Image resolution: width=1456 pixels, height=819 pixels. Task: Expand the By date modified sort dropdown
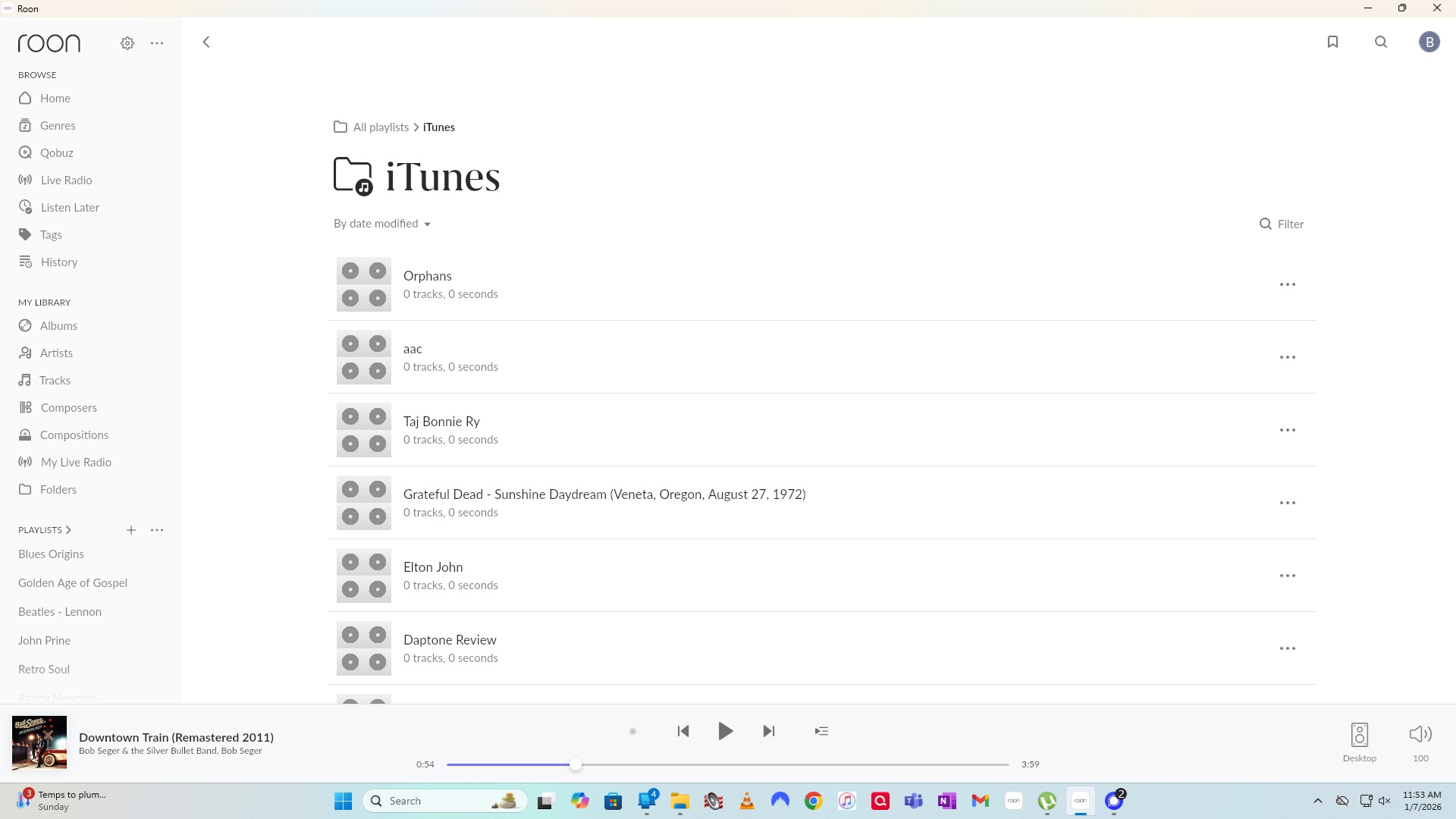click(x=382, y=224)
